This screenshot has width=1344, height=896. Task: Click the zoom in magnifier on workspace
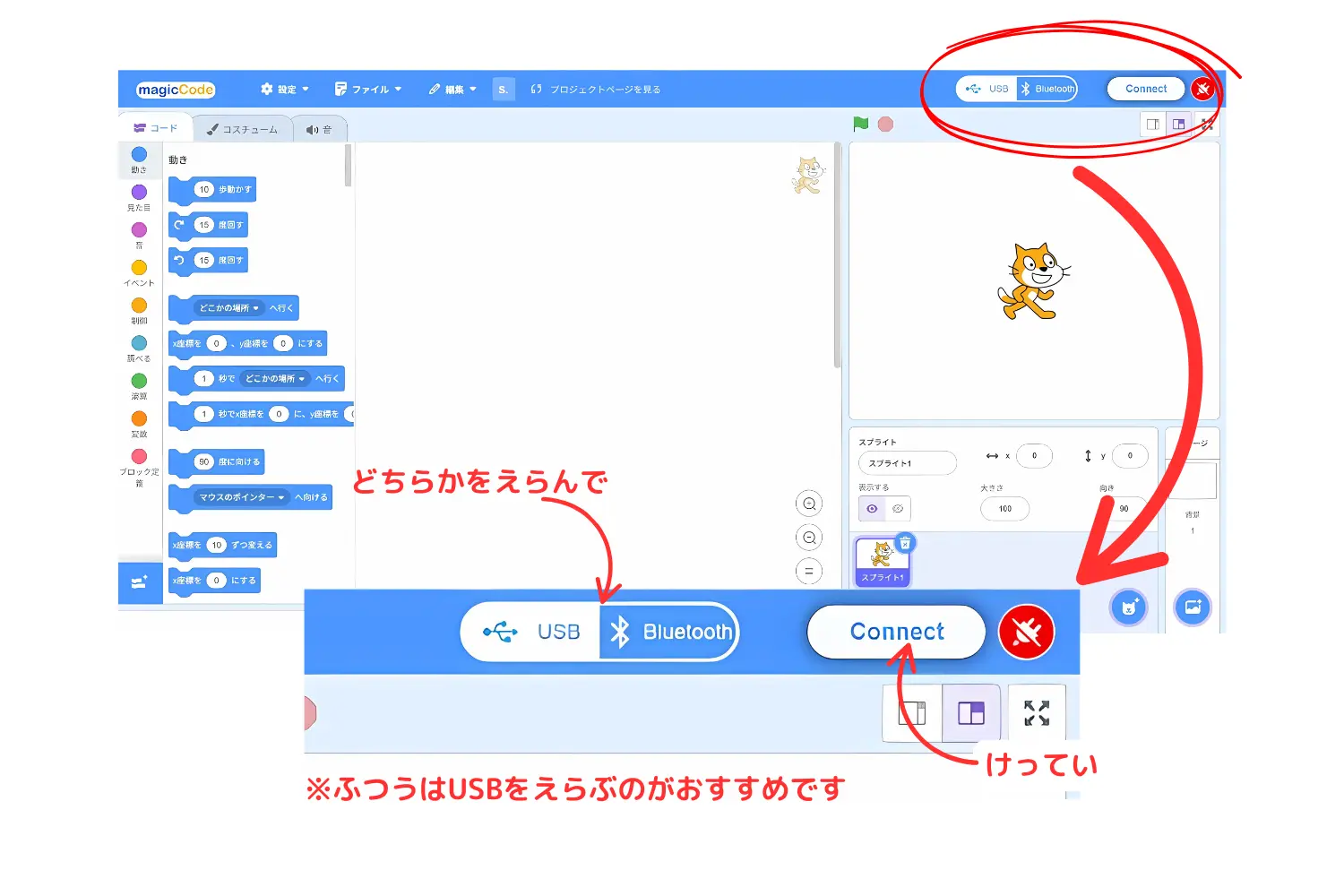pyautogui.click(x=809, y=504)
